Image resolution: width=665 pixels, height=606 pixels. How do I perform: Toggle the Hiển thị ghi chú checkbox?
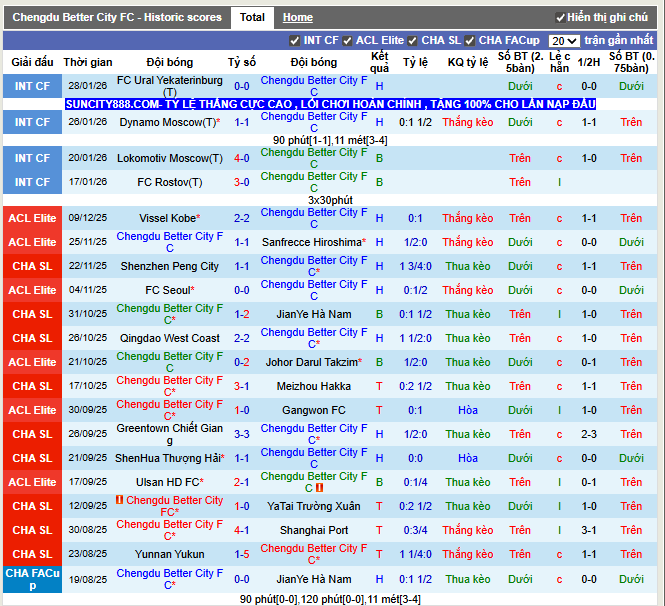(560, 18)
